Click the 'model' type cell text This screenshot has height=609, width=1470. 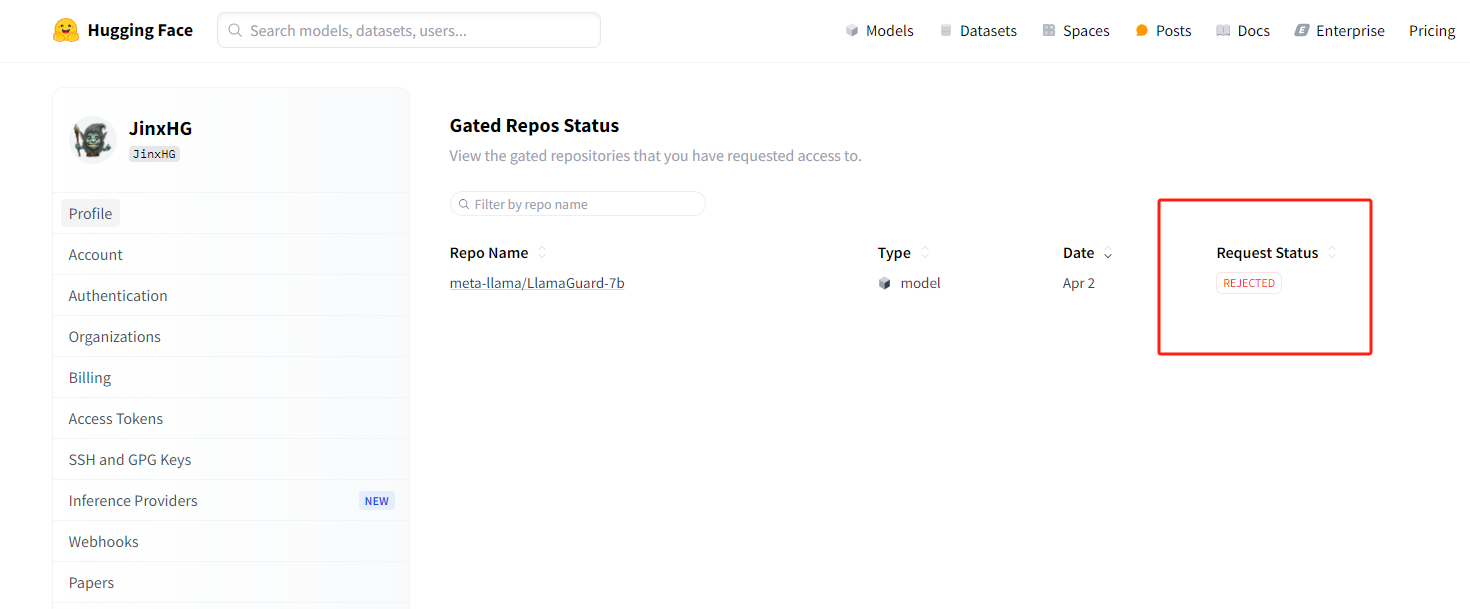(x=920, y=283)
